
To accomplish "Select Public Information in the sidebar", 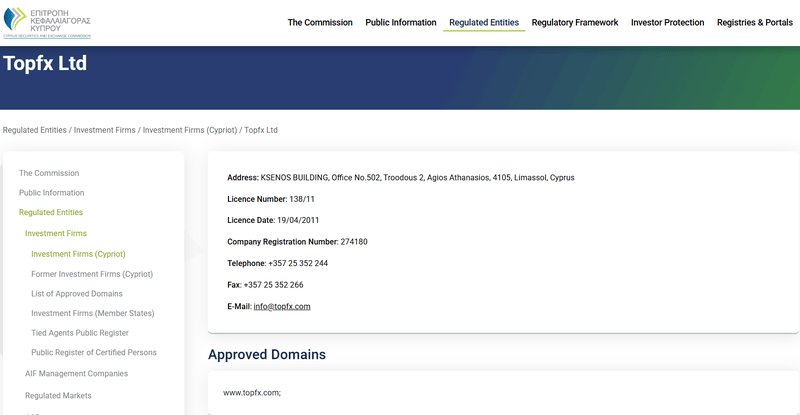I will pos(52,192).
